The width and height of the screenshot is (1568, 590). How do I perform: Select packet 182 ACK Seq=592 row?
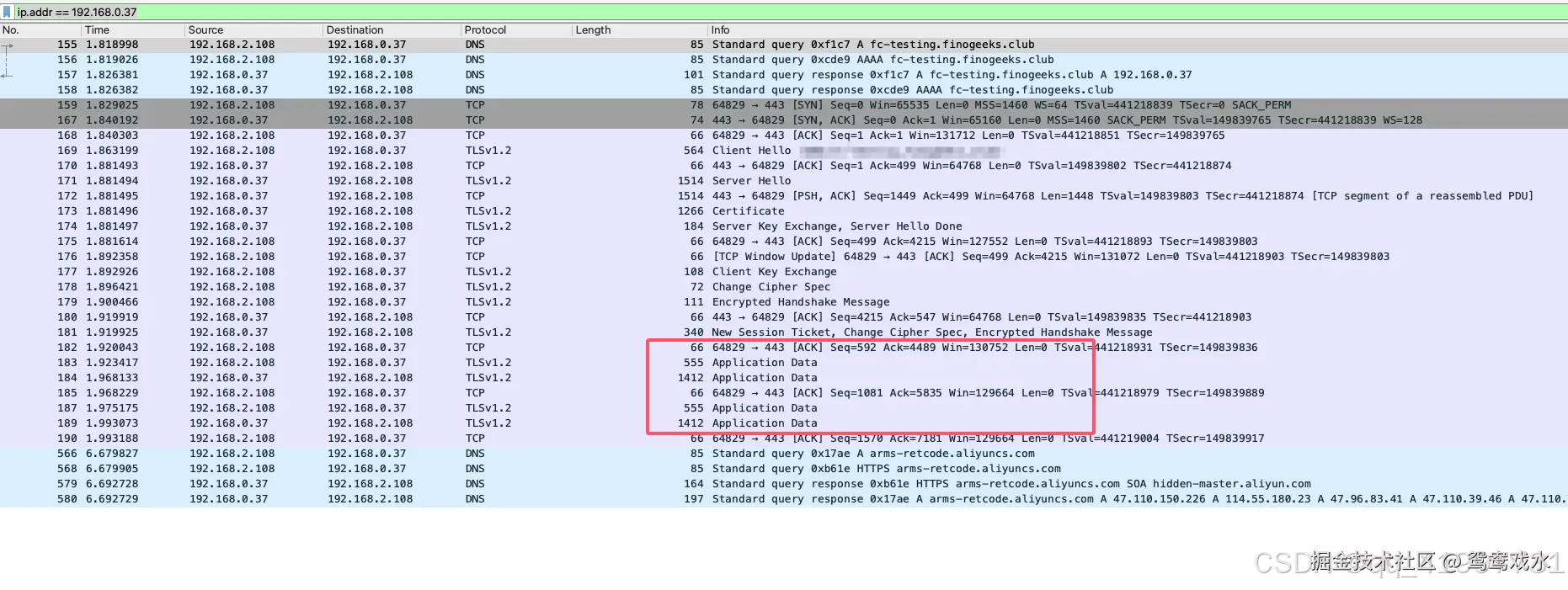point(784,348)
